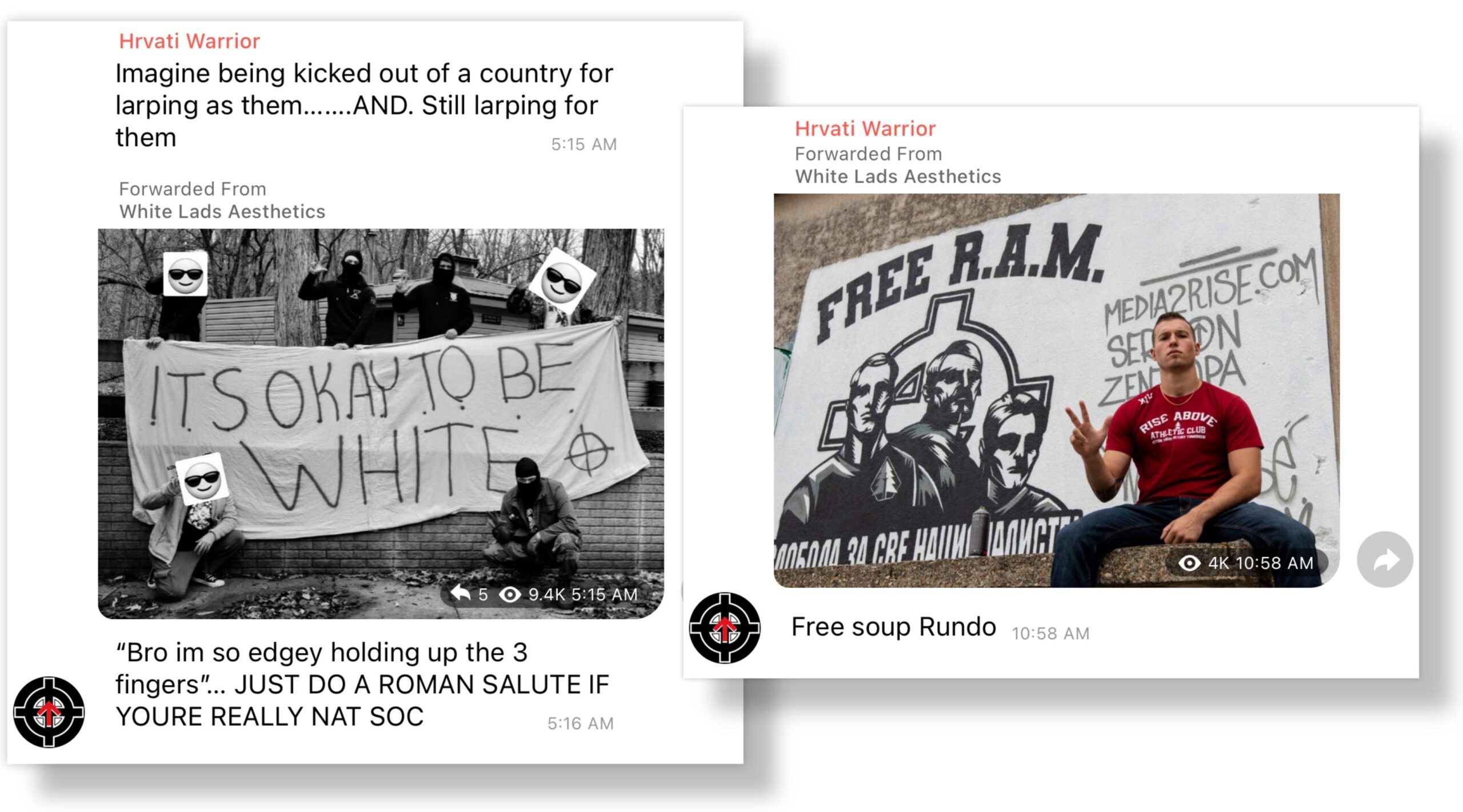Open the black-and-white banner photo

point(381,423)
